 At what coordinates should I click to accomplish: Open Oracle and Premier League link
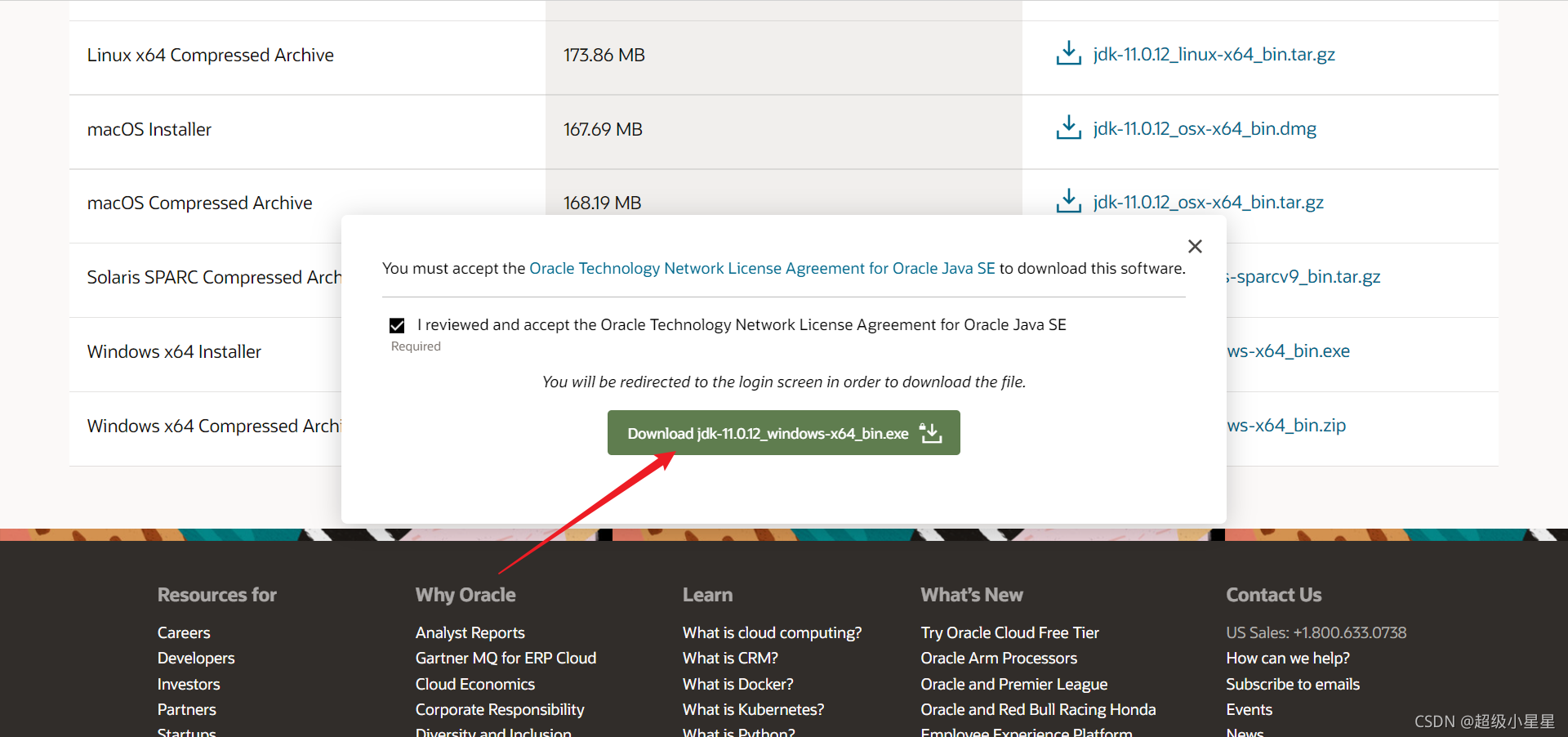point(1013,684)
